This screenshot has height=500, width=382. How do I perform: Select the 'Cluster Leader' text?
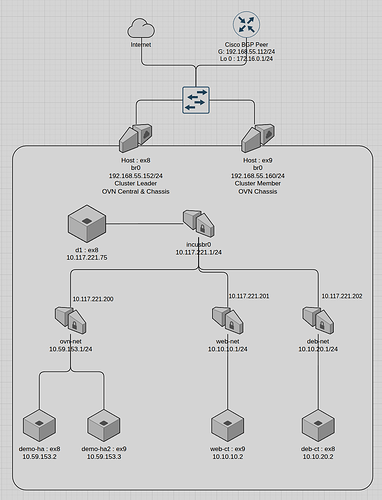tap(136, 183)
